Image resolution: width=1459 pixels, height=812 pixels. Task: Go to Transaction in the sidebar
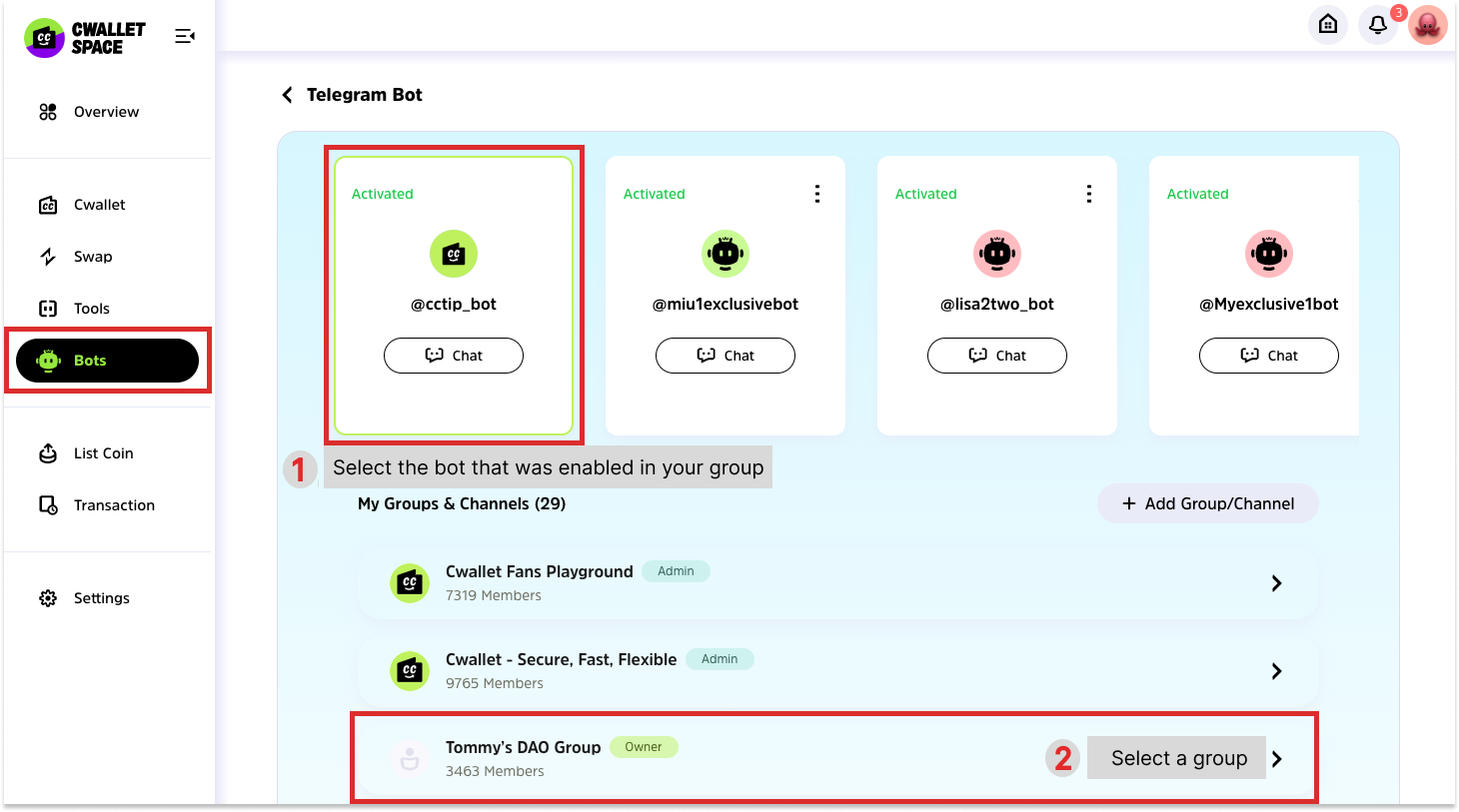(x=114, y=505)
